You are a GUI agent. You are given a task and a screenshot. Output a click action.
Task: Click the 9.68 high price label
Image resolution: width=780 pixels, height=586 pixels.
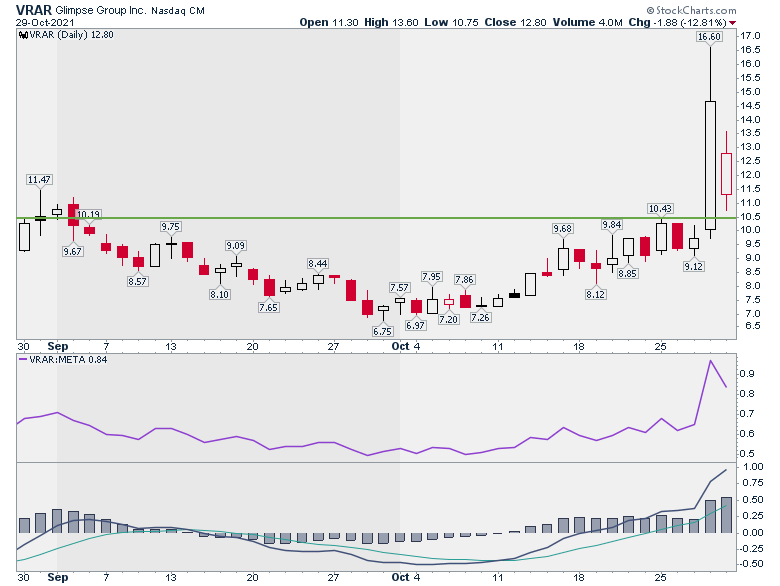[562, 229]
